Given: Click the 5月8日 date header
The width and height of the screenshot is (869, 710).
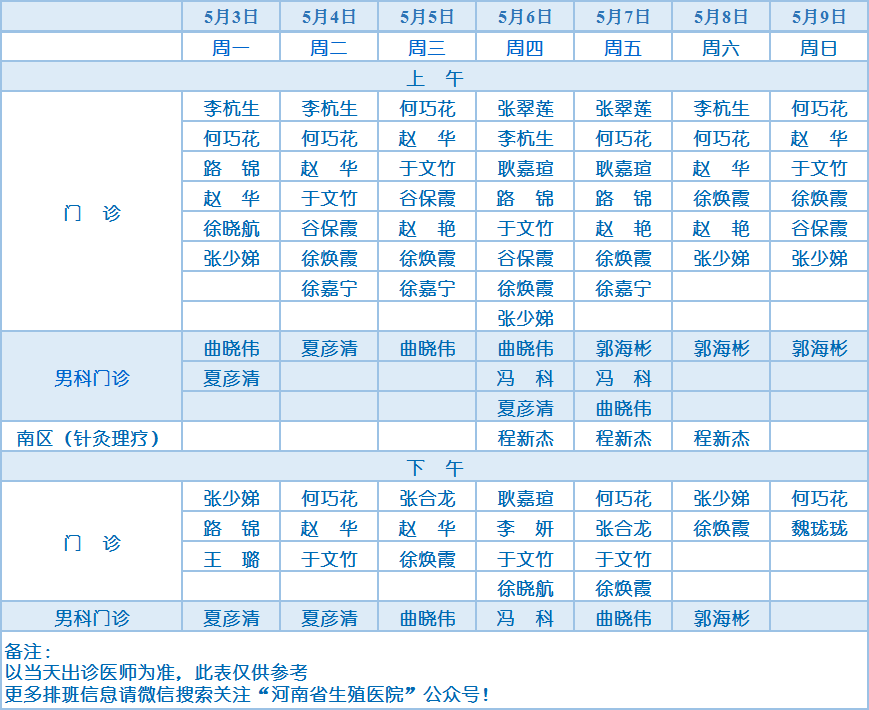Looking at the screenshot, I should (x=721, y=17).
